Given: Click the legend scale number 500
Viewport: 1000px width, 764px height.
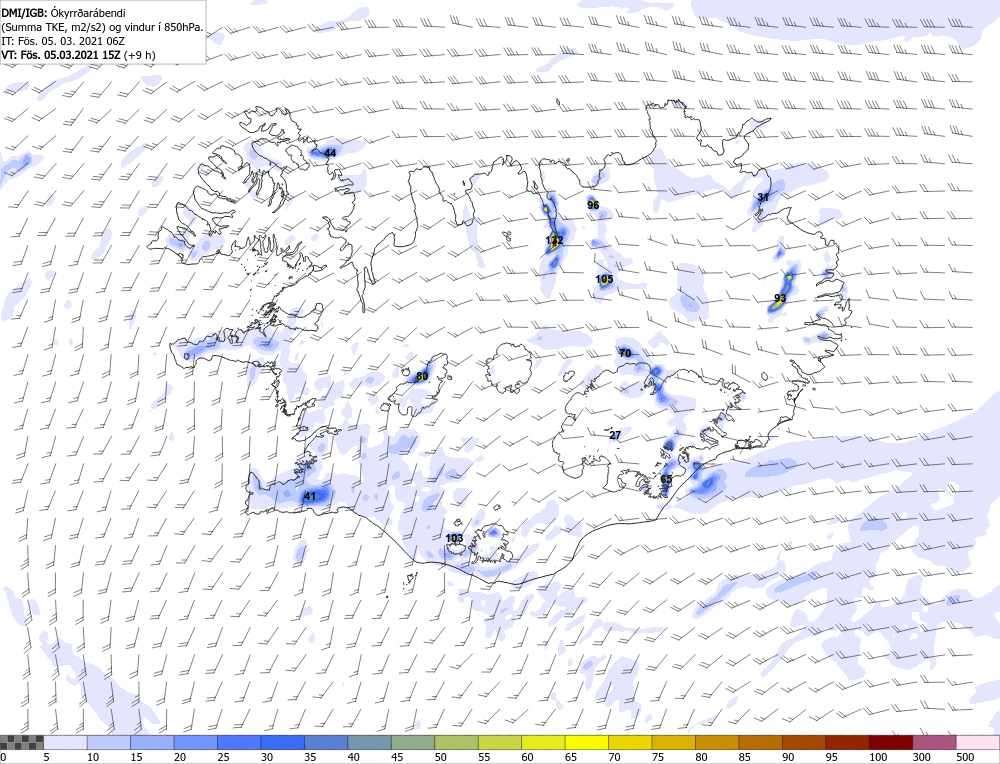Looking at the screenshot, I should tap(964, 757).
